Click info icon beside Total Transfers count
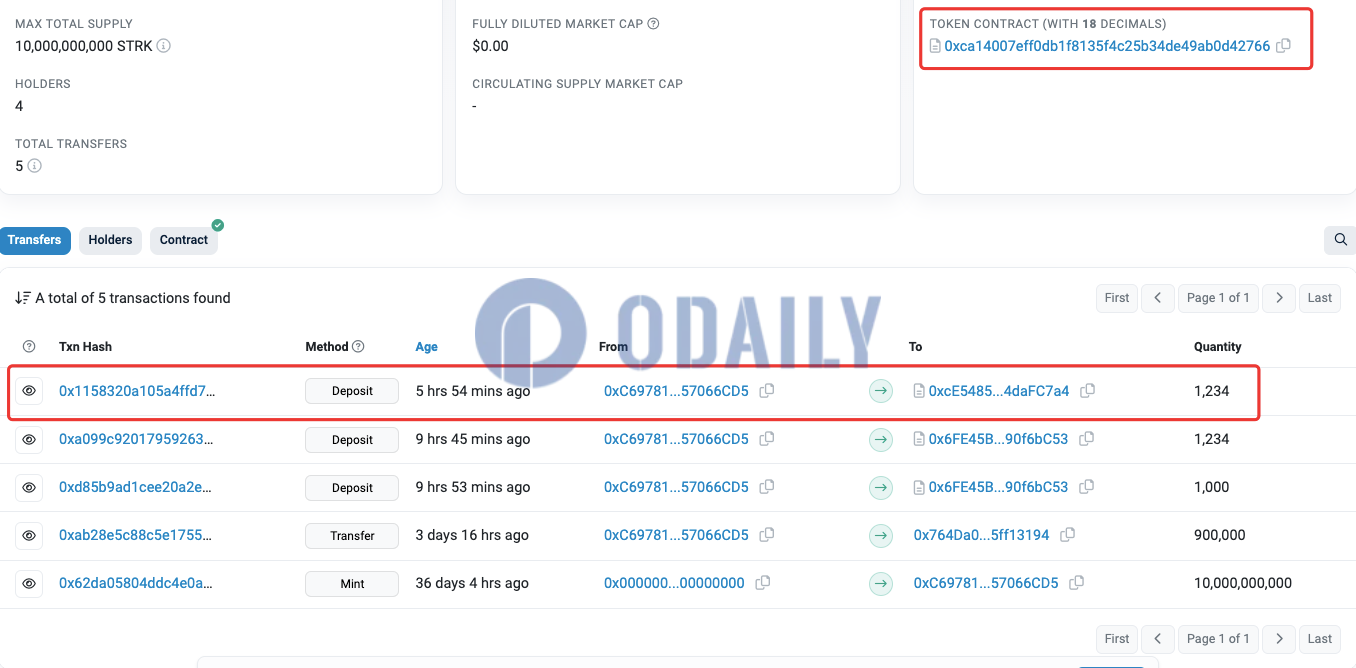 point(34,166)
